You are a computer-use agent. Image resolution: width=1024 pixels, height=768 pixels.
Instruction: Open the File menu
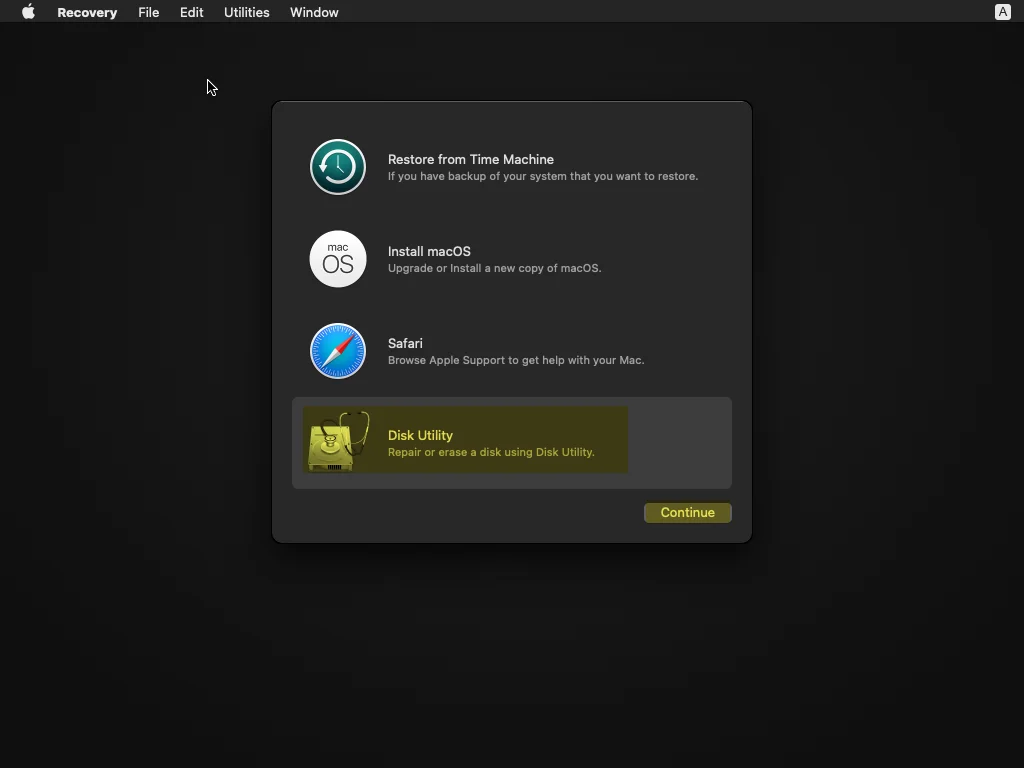coord(148,12)
